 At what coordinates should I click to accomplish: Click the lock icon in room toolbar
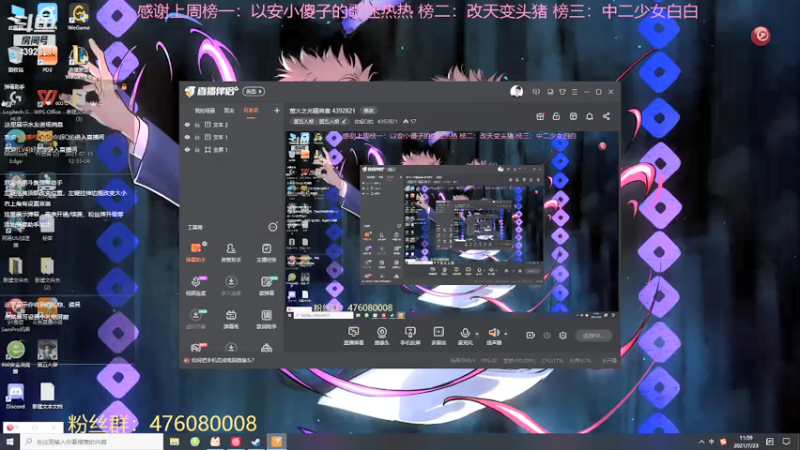(x=556, y=116)
